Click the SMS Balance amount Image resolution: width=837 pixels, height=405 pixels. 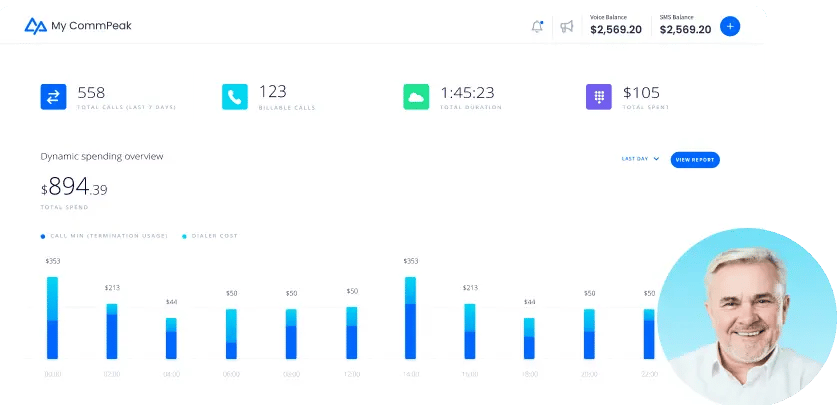pos(685,30)
